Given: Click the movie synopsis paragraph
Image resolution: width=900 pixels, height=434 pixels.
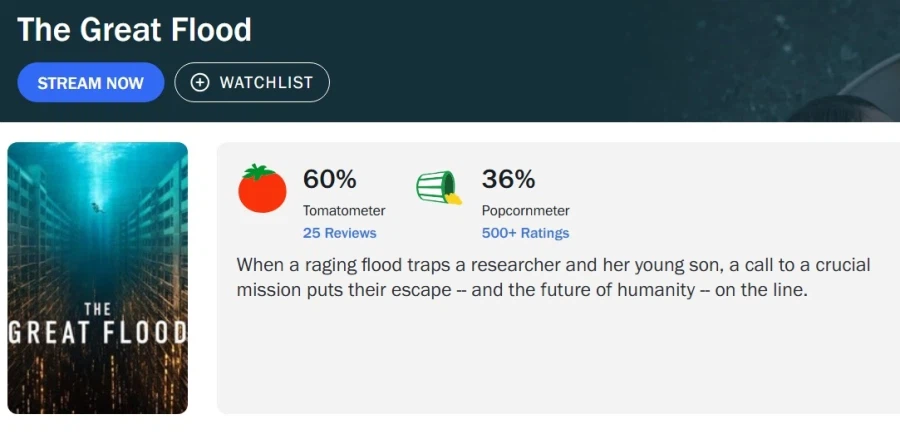Looking at the screenshot, I should click(553, 277).
